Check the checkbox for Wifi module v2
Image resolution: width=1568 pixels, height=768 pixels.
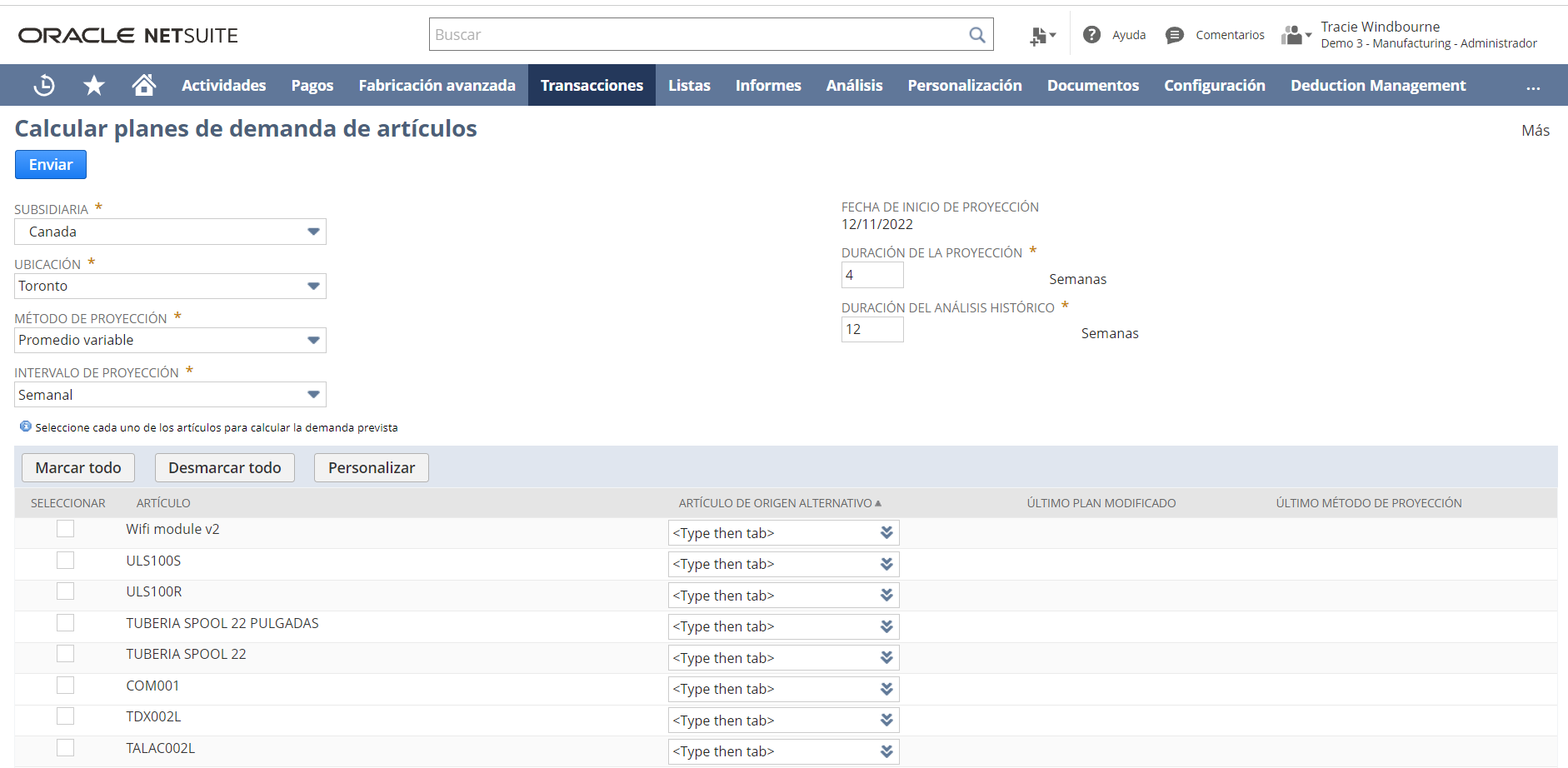(65, 528)
